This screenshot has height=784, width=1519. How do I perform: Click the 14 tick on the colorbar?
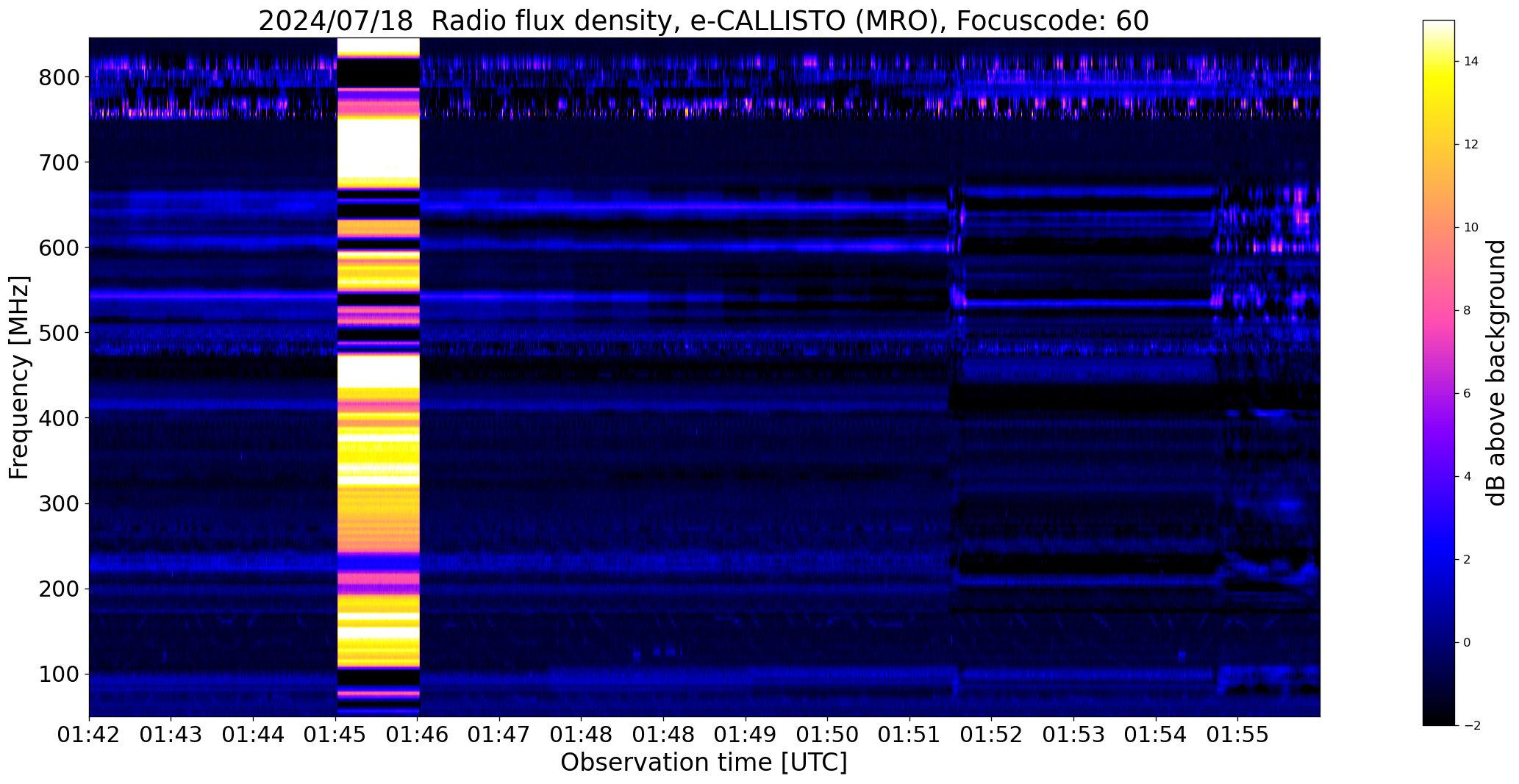1471,62
